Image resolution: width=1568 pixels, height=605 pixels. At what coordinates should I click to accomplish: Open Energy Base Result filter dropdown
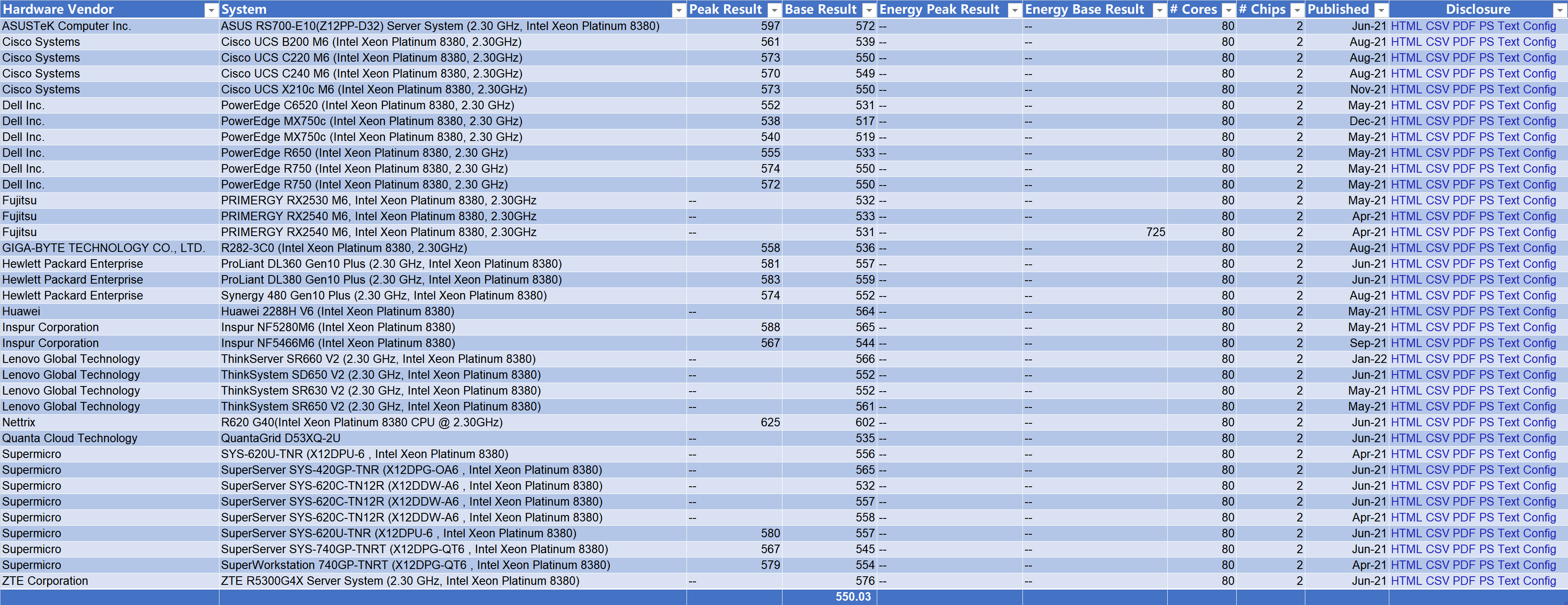pos(1160,10)
